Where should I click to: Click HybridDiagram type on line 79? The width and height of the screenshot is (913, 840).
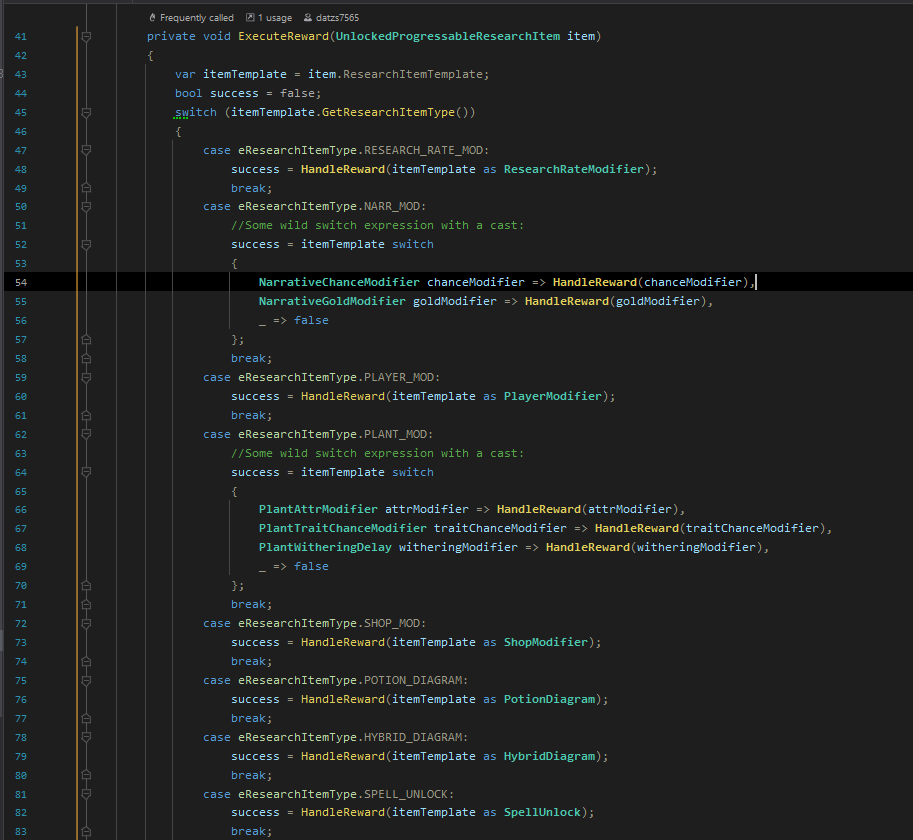[x=549, y=756]
